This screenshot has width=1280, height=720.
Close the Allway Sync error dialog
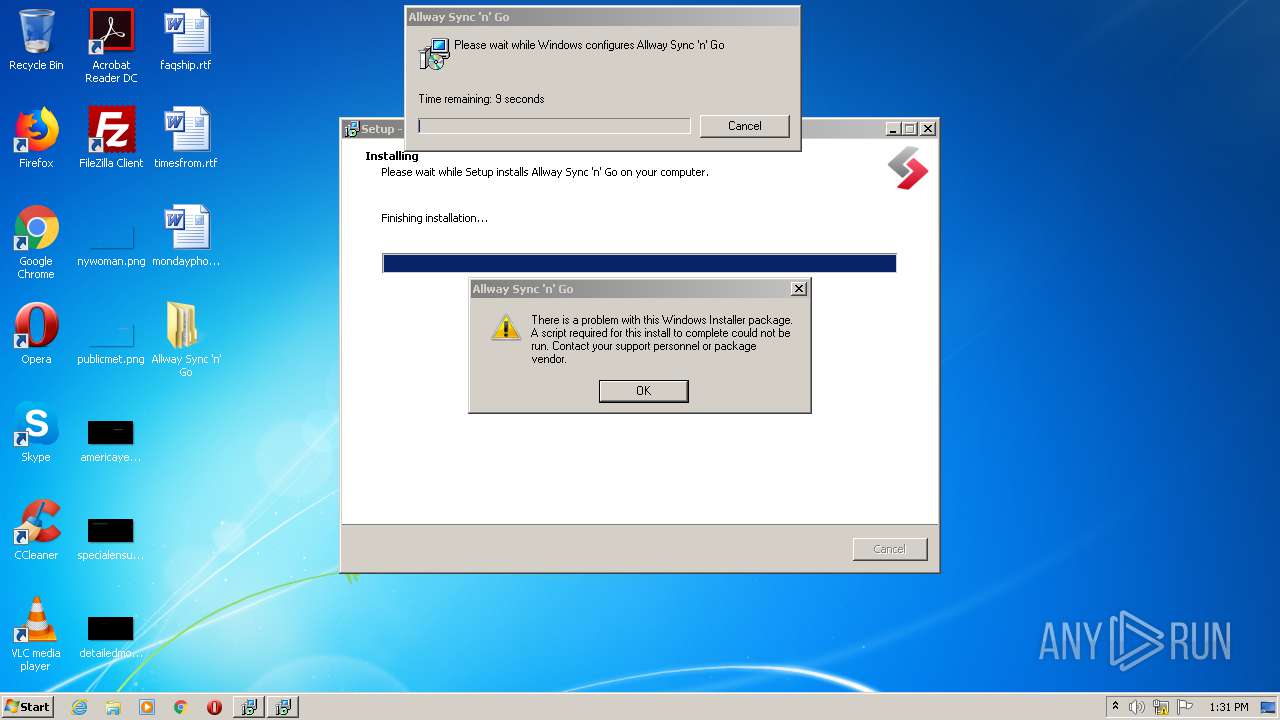click(x=798, y=289)
